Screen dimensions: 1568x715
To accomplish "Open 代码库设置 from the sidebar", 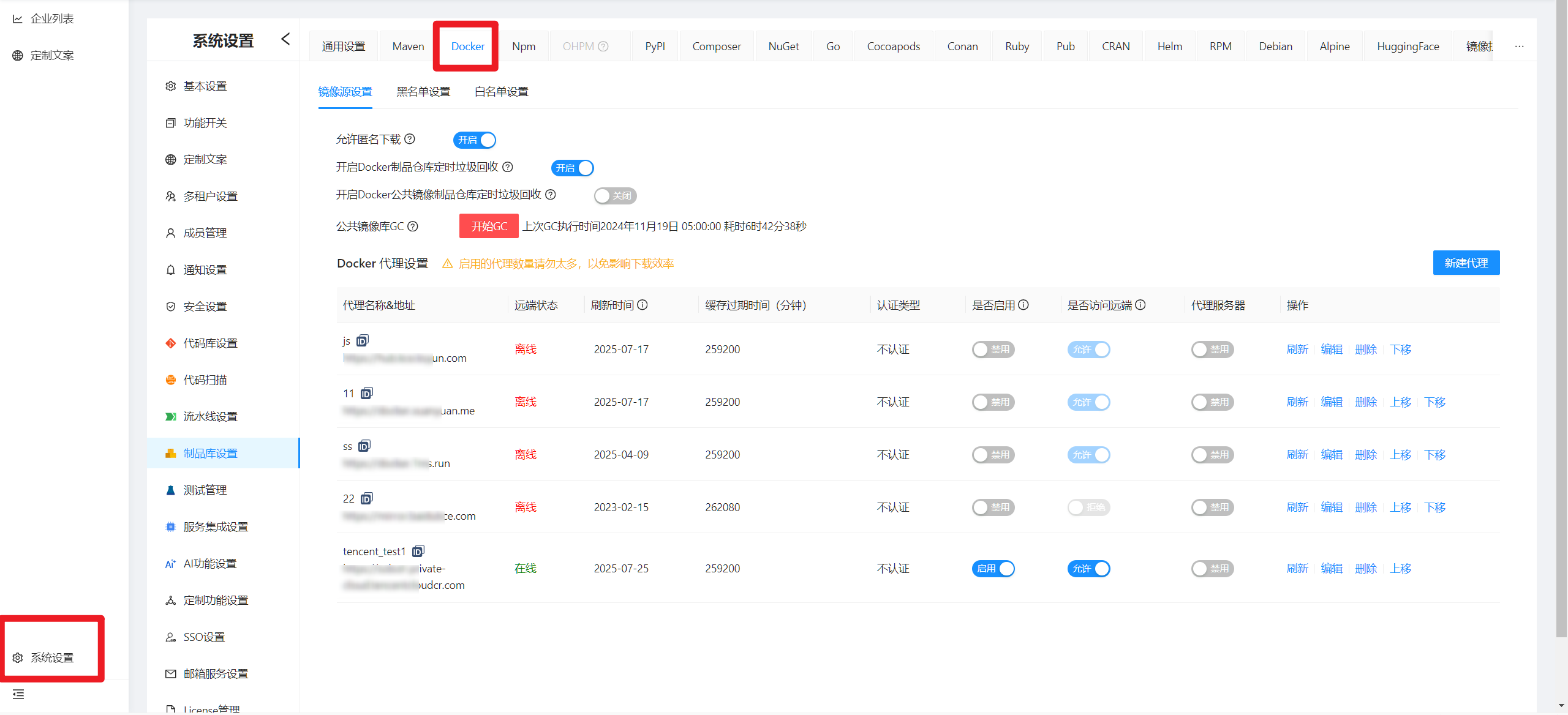I will coord(211,343).
